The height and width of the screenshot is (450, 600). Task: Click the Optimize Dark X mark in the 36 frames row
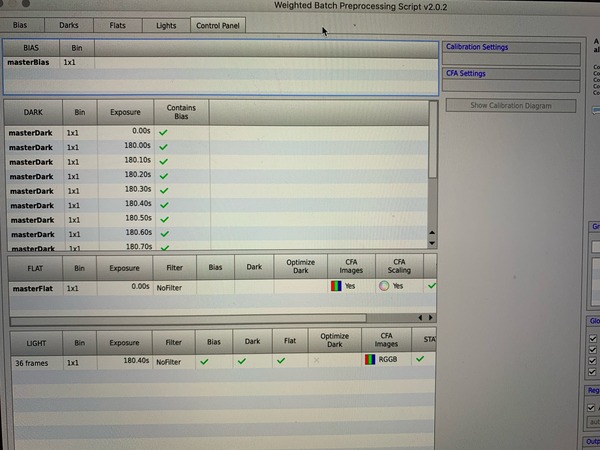pos(316,360)
